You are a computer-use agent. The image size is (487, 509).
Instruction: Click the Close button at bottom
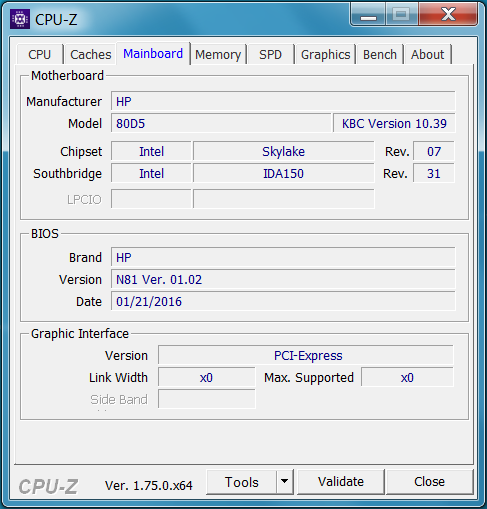click(x=429, y=482)
